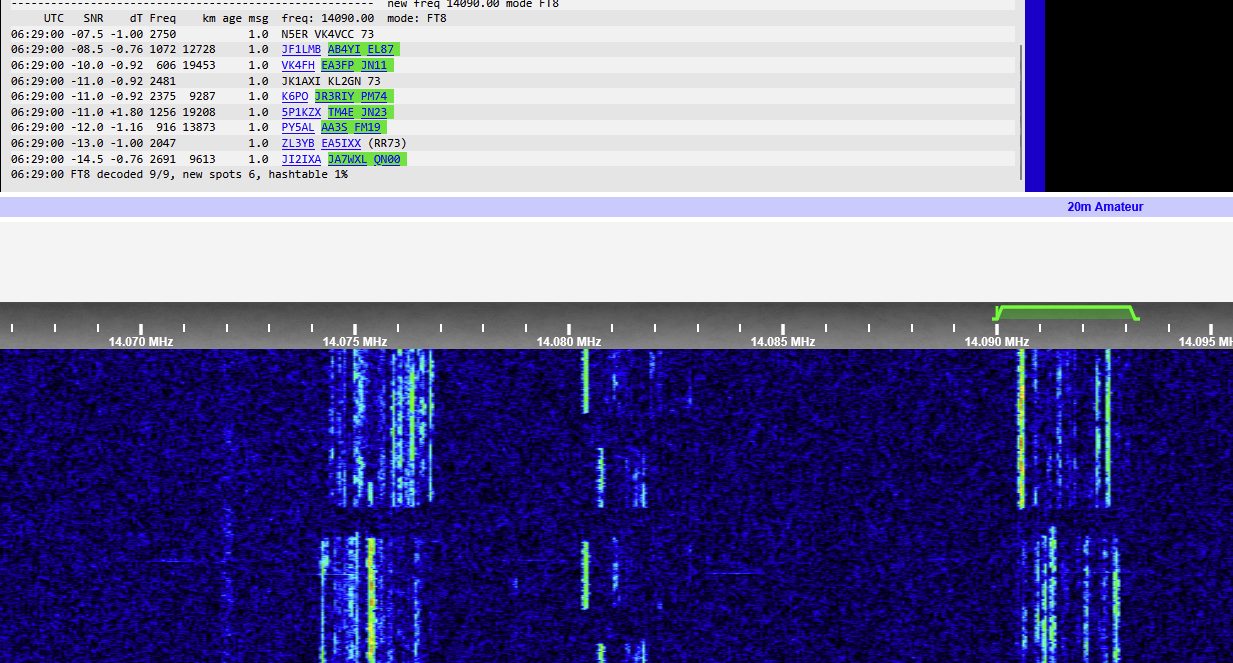Open the FM19 grid square link
The height and width of the screenshot is (663, 1233).
click(x=367, y=128)
